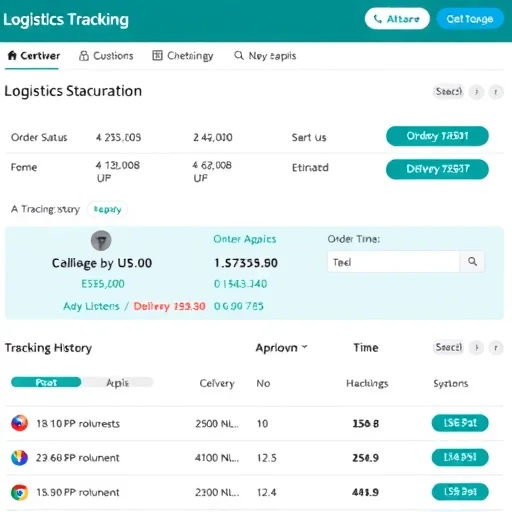The image size is (512, 512).
Task: Switch to the Apiis toggle segment
Action: point(117,382)
